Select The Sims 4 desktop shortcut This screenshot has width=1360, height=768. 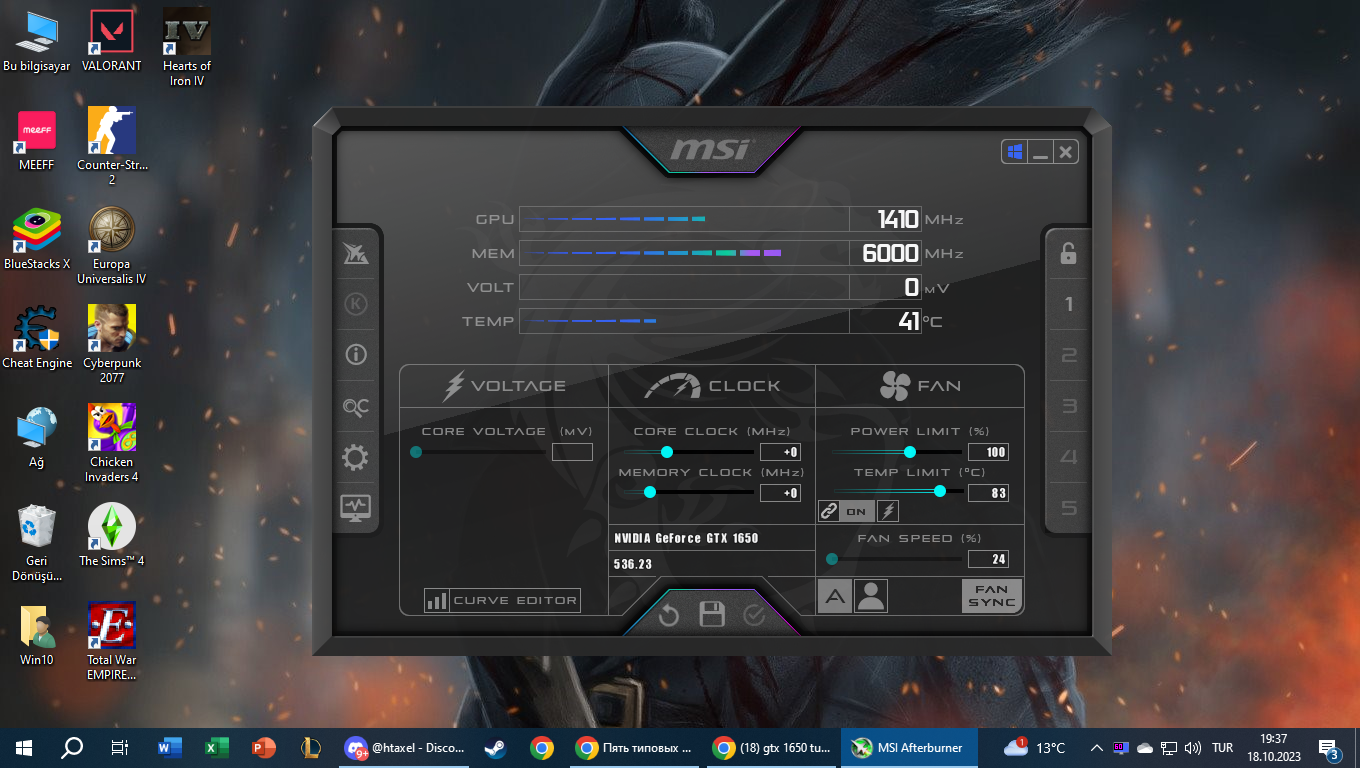click(112, 535)
